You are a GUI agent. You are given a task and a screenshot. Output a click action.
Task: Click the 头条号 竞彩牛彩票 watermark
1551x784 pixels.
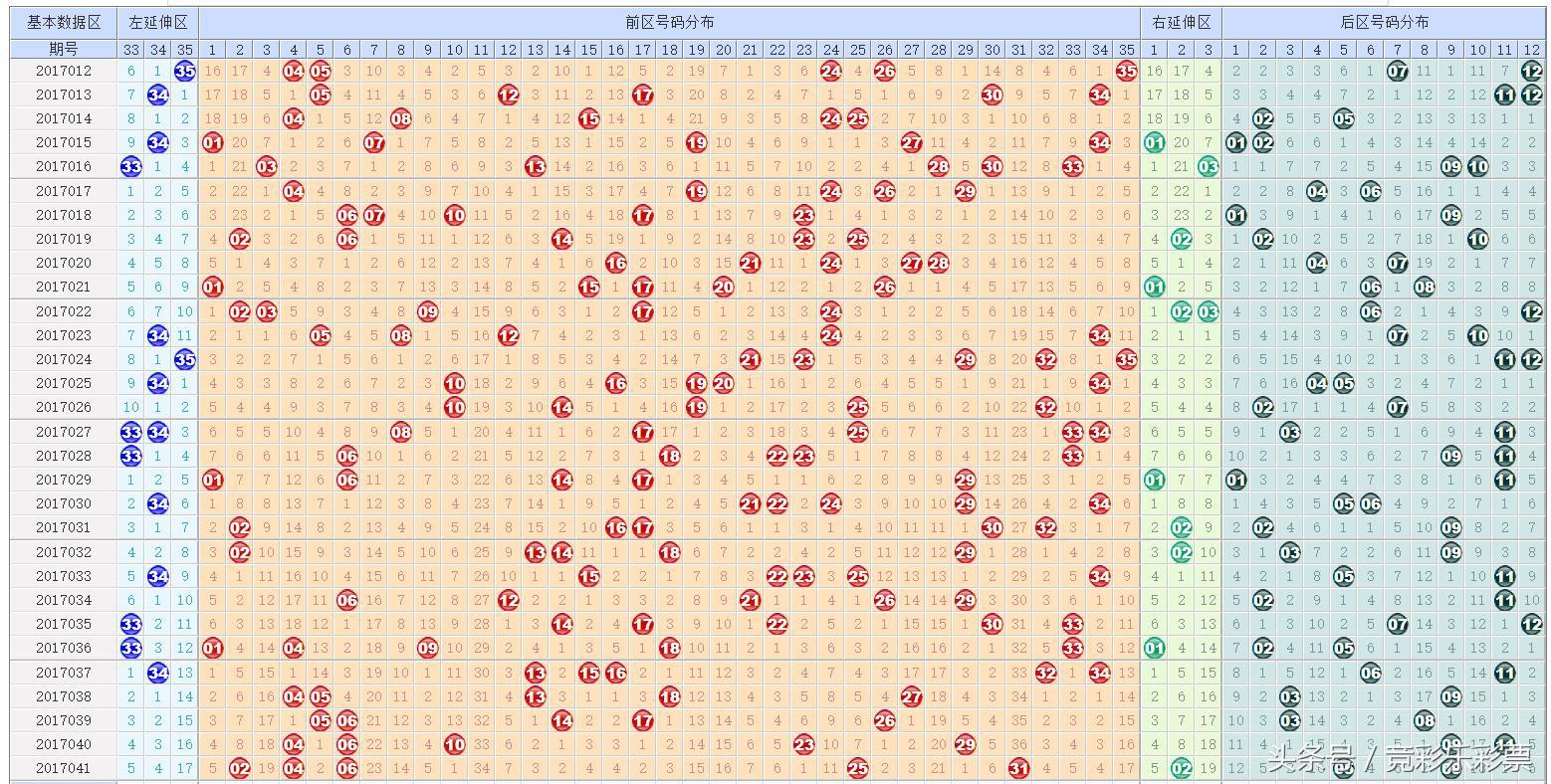pos(1399,760)
